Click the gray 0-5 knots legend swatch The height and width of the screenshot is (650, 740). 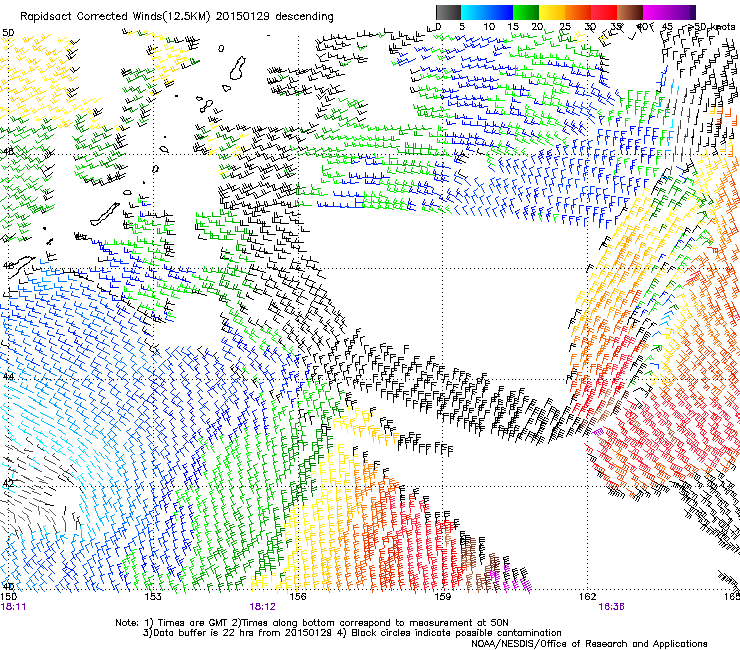pos(448,12)
